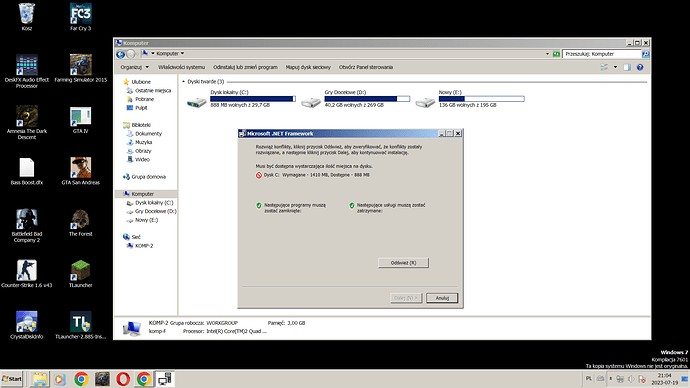This screenshot has width=690, height=388.
Task: Click the Odśwież (R) button
Action: coord(403,263)
